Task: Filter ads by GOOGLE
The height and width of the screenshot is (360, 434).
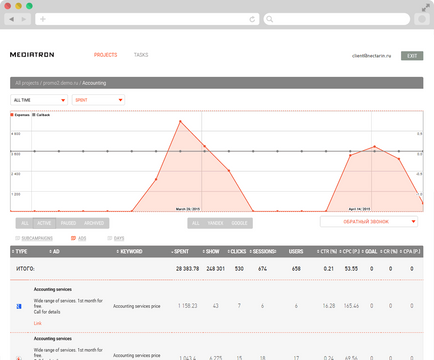Action: click(239, 223)
